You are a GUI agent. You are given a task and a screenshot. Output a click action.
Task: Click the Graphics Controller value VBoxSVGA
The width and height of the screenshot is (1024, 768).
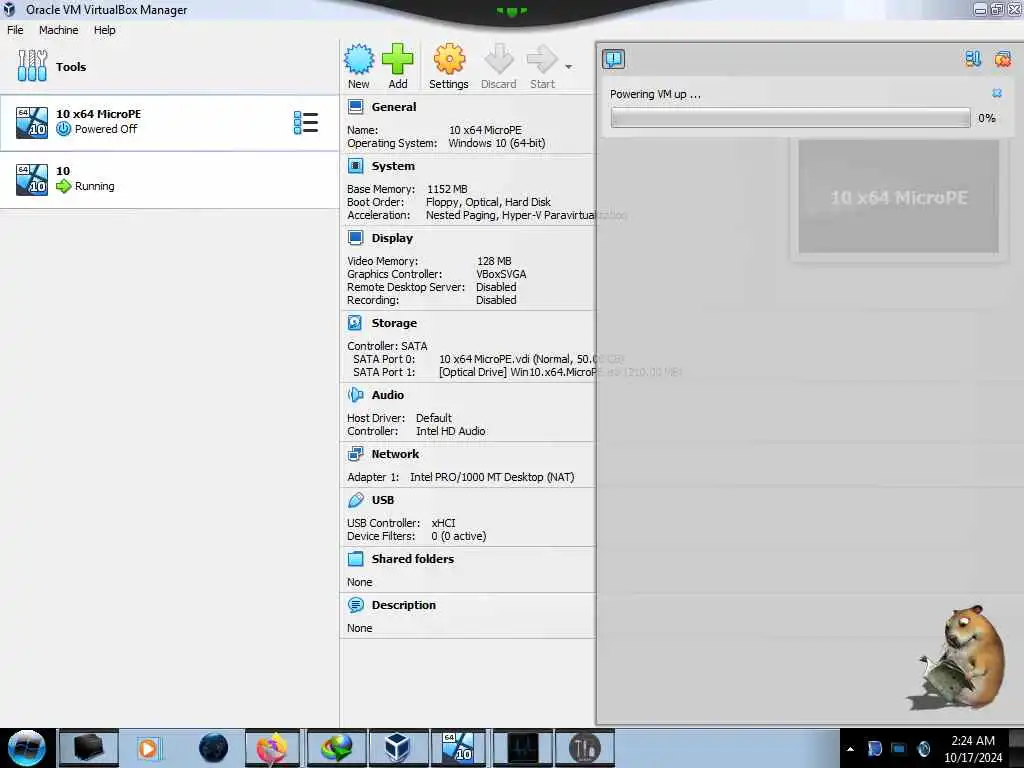501,274
